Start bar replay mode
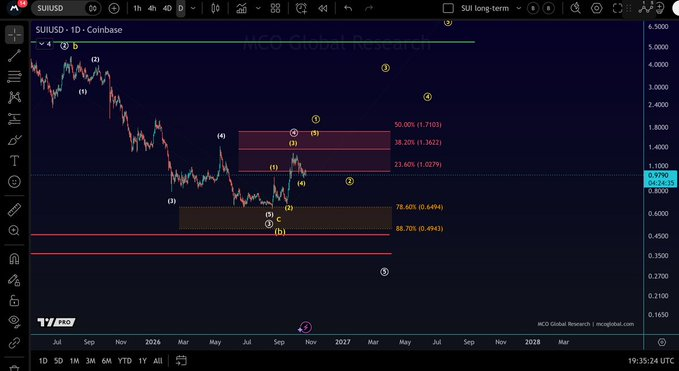 coord(323,8)
